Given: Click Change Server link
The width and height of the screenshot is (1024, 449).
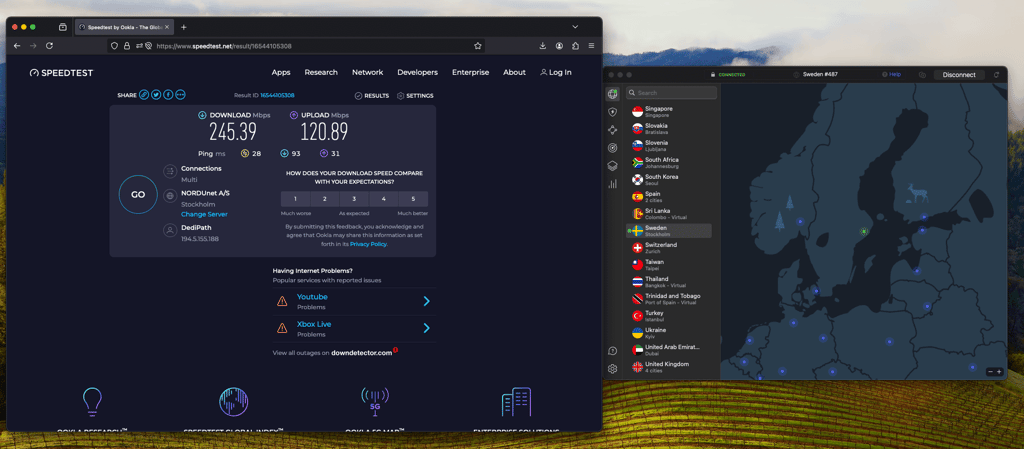Looking at the screenshot, I should tap(204, 214).
